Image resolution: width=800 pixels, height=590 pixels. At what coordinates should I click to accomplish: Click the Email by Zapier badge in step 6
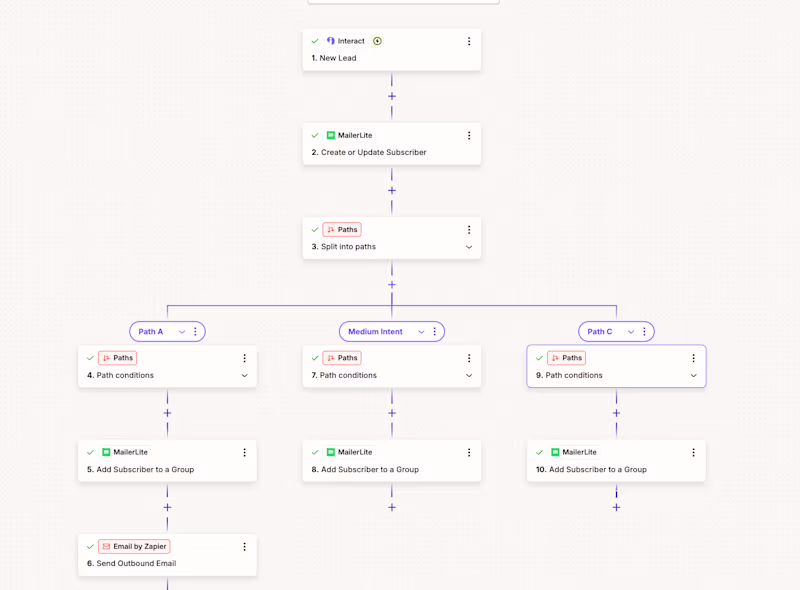pyautogui.click(x=134, y=546)
